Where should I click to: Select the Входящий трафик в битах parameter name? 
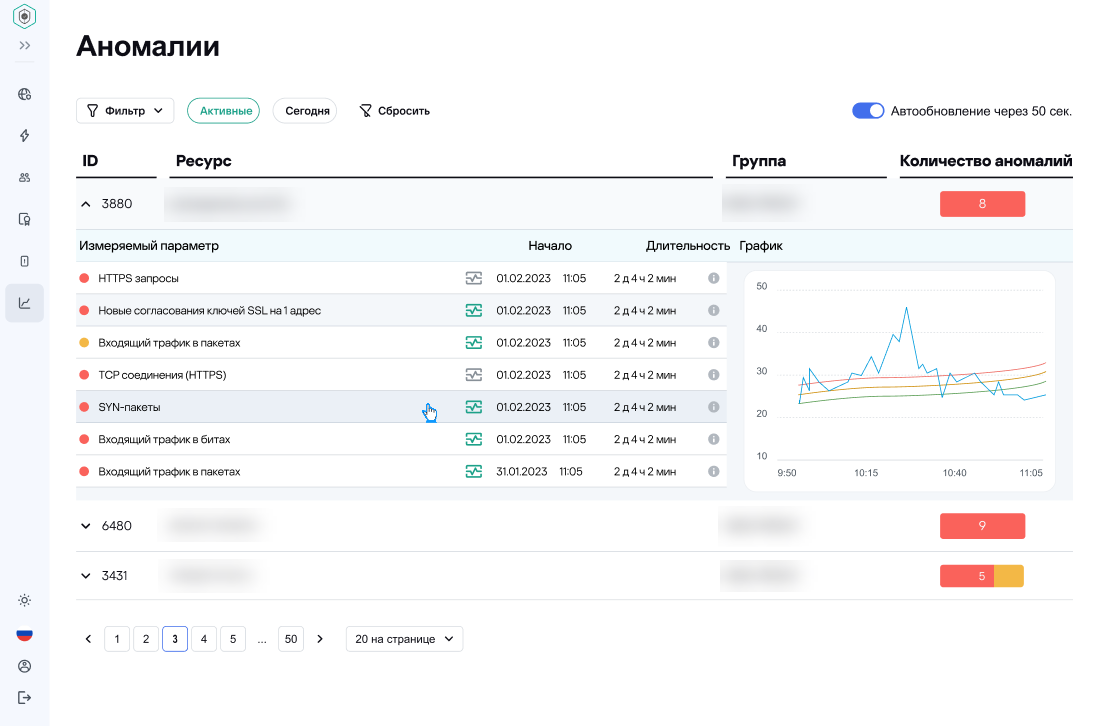pyautogui.click(x=164, y=439)
